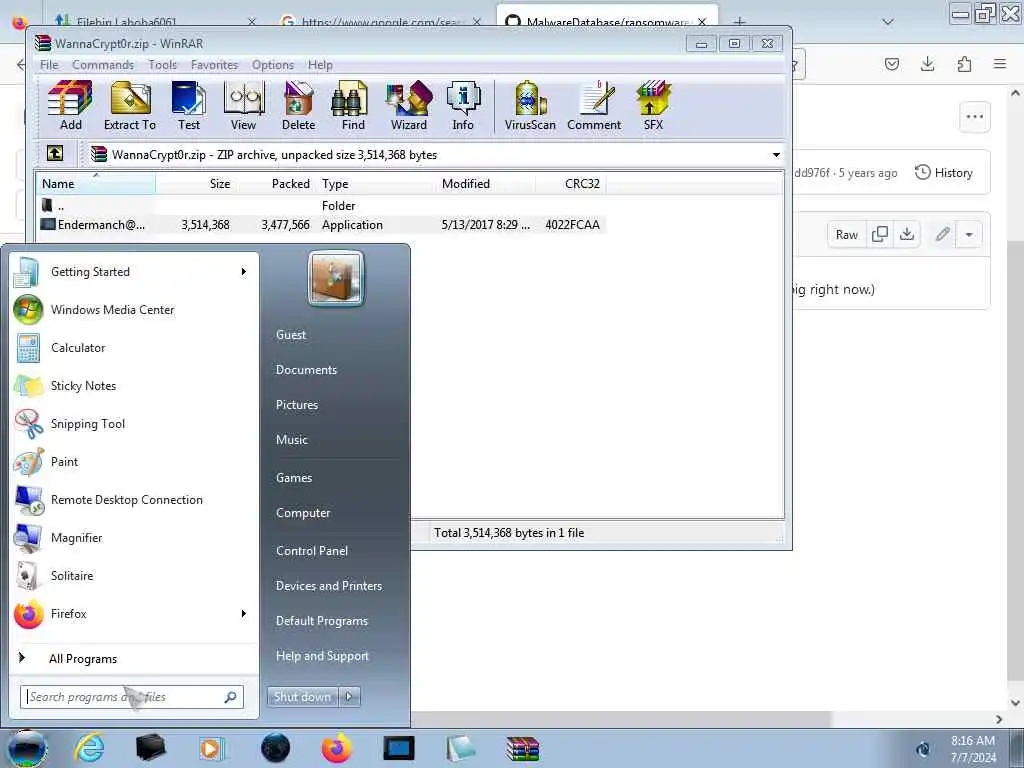The width and height of the screenshot is (1024, 768).
Task: Sort archive by Name column header
Action: click(95, 184)
